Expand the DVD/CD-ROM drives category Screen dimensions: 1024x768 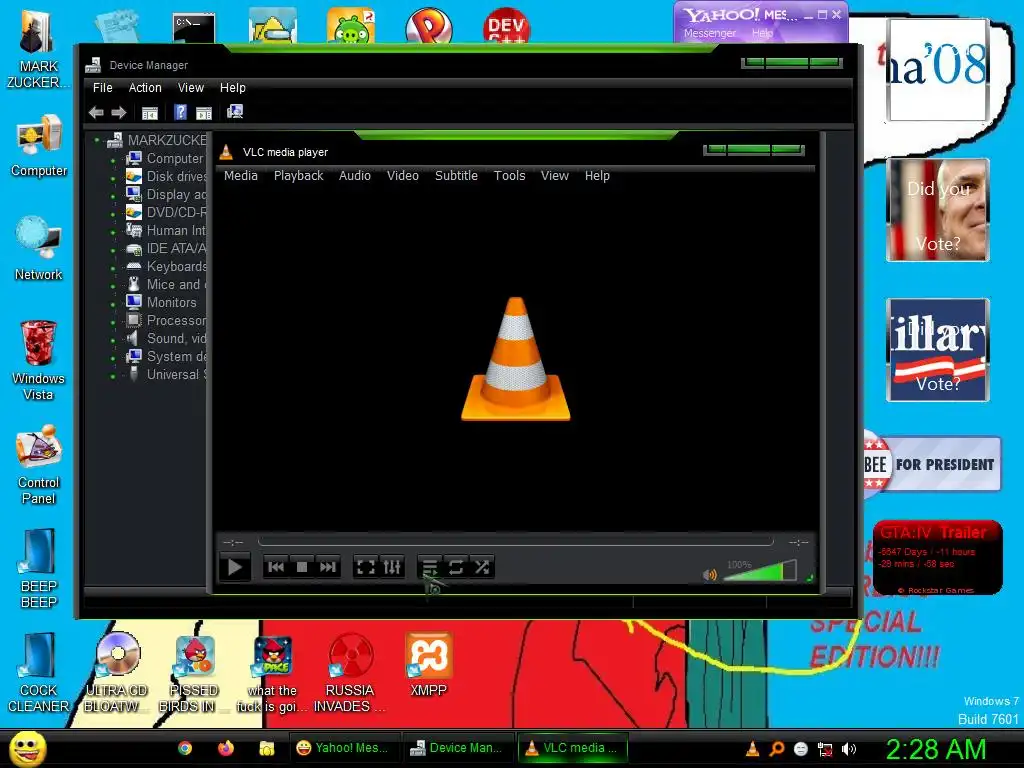pyautogui.click(x=113, y=213)
